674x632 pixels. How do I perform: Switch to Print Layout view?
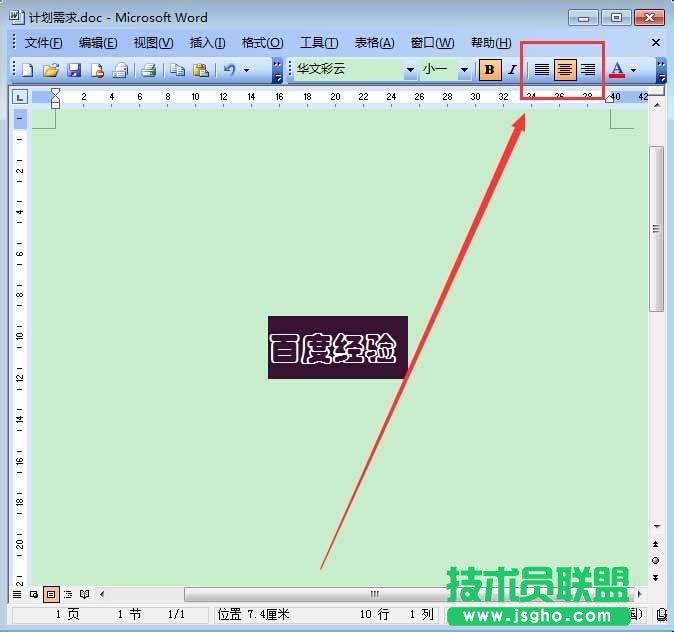pos(51,595)
